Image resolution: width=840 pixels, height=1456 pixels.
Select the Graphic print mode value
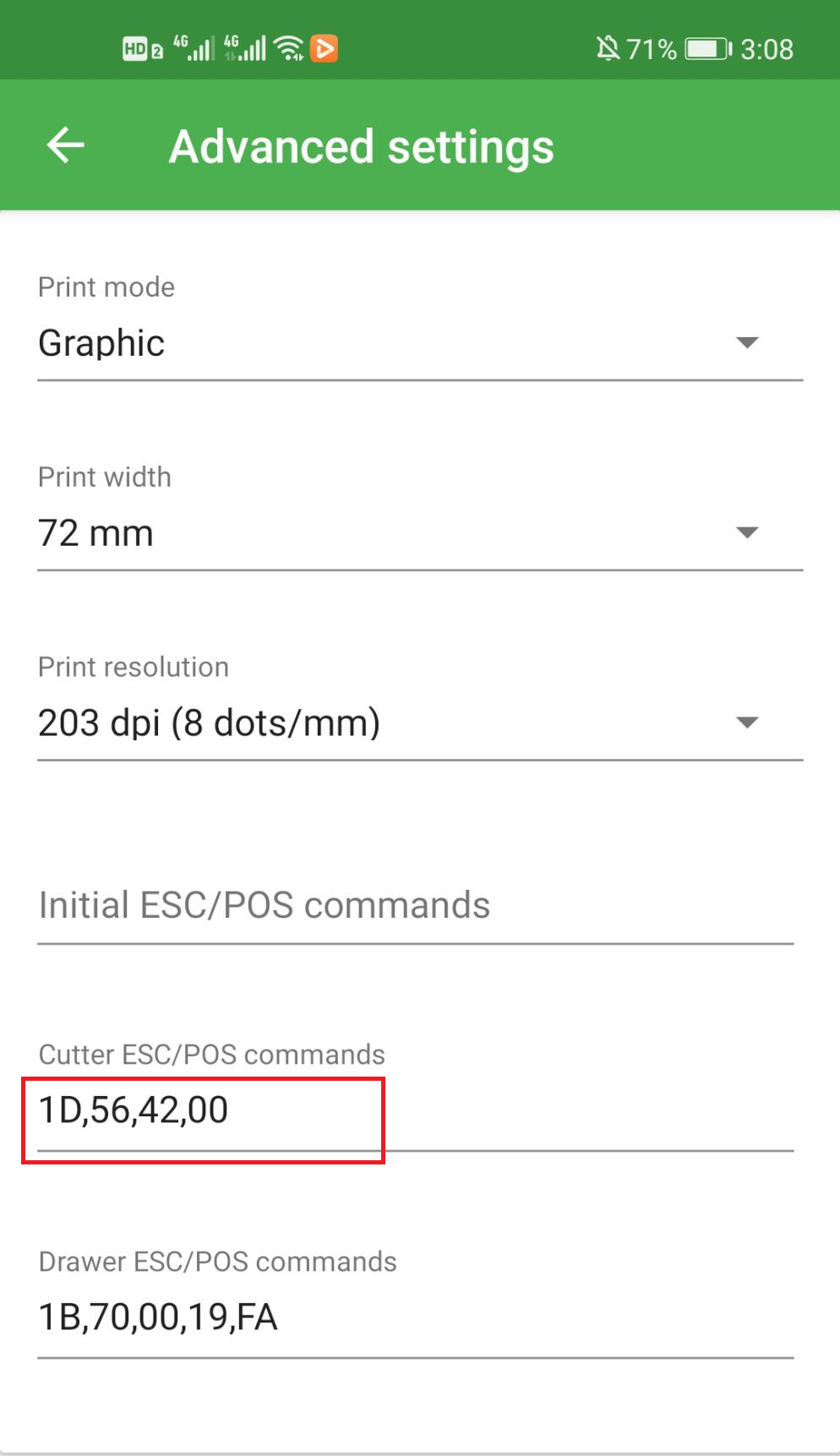(101, 344)
